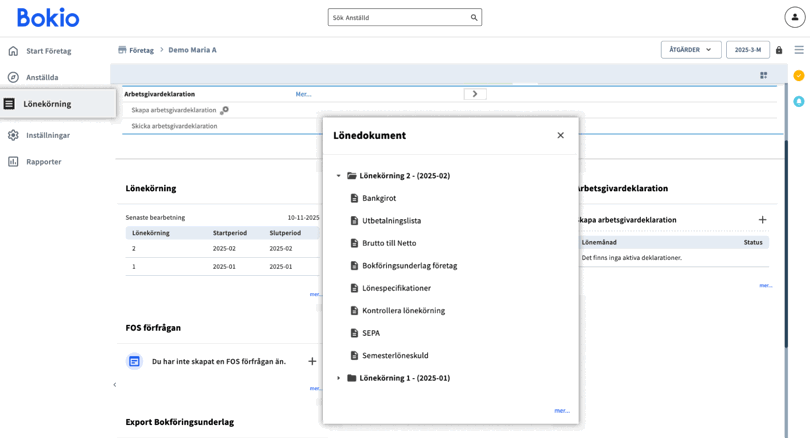Click the grid layout icon
This screenshot has height=438, width=810.
coord(763,75)
